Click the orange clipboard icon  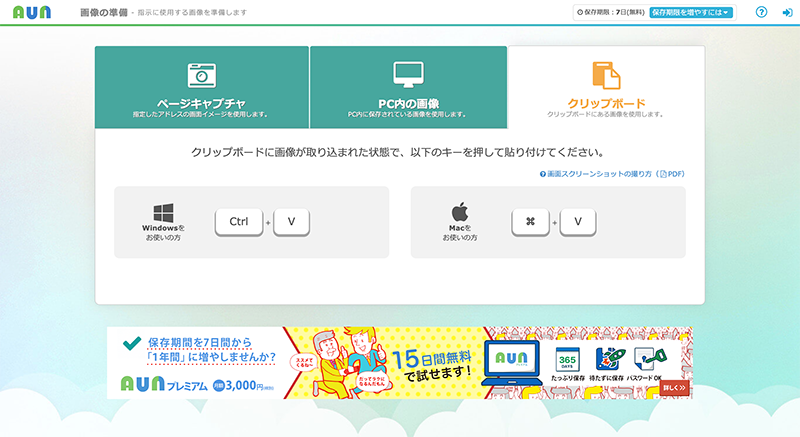606,75
